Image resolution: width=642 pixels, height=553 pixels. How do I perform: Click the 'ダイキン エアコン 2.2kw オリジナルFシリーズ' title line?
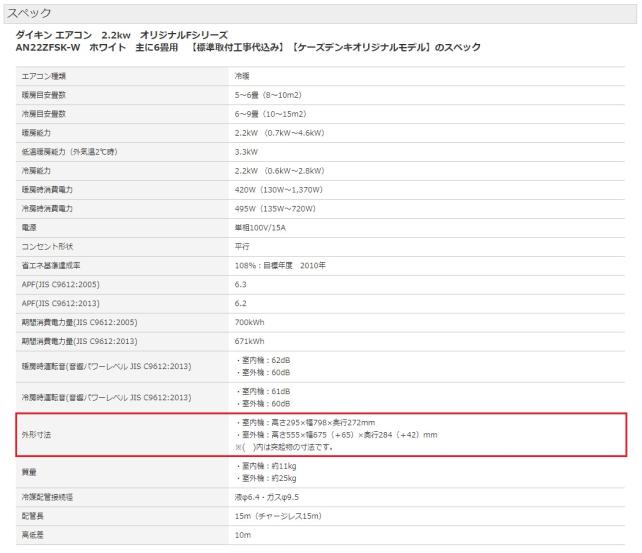click(122, 35)
